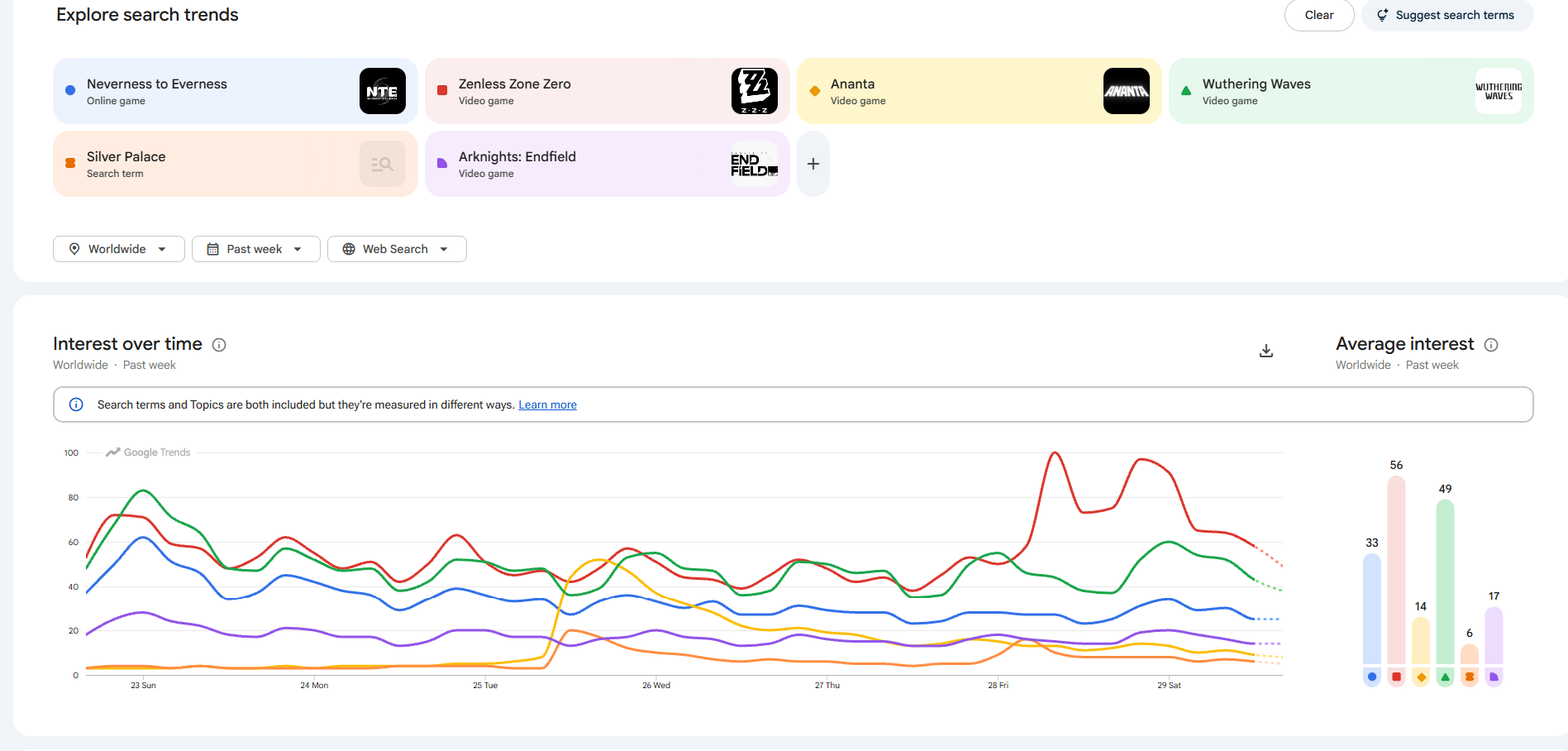The width and height of the screenshot is (1568, 751).
Task: Click the Wuthering Waves logo thumbnail
Action: [x=1499, y=91]
